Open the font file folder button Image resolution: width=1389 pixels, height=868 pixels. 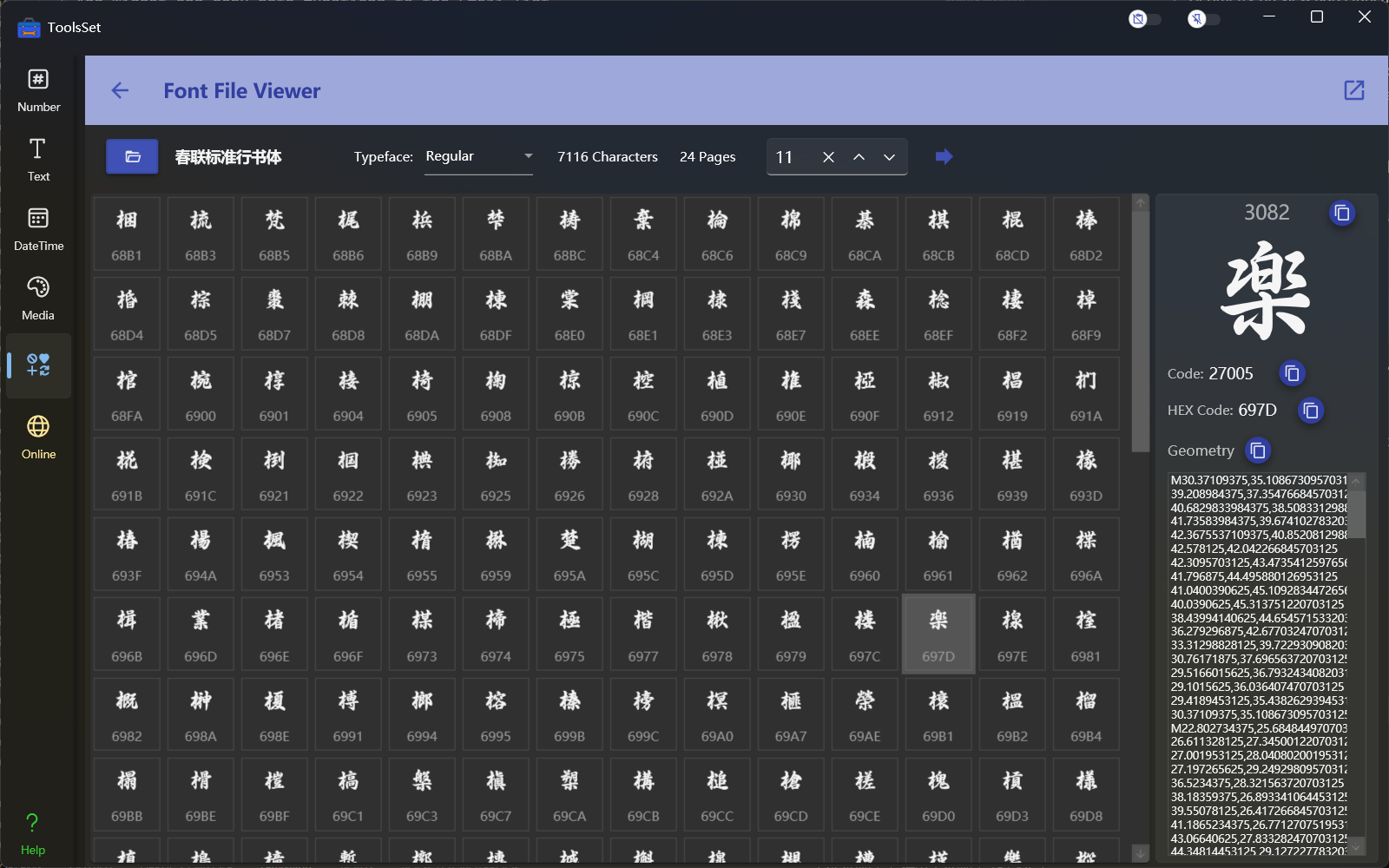(x=132, y=156)
